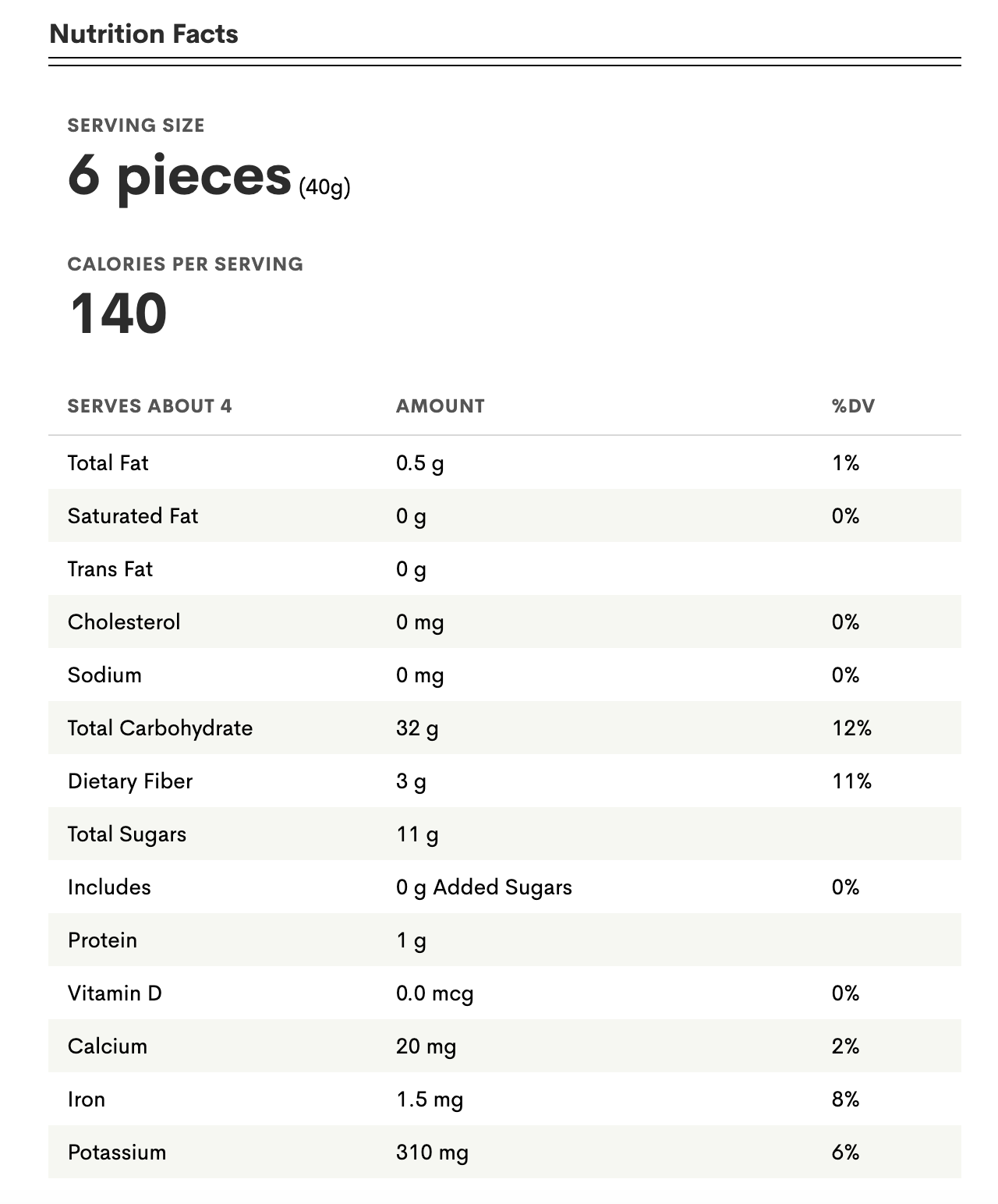Select the Potassium 310 mg amount
The width and height of the screenshot is (998, 1204).
[432, 1153]
